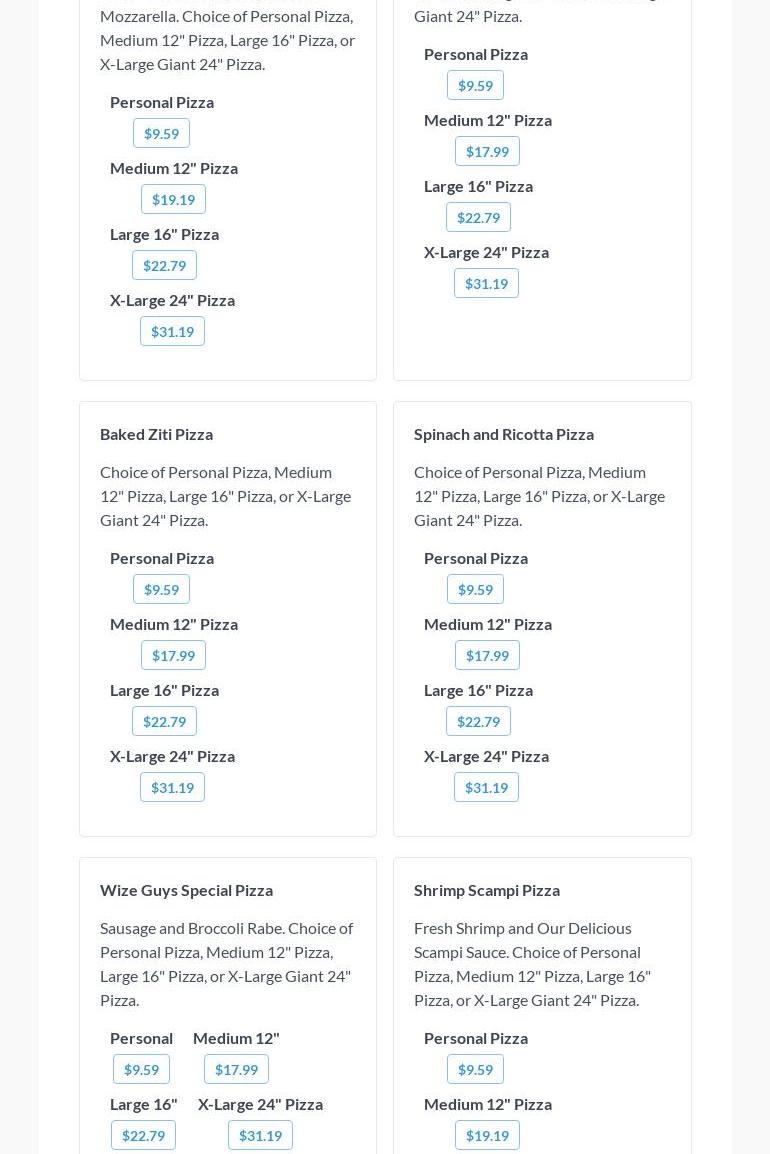The height and width of the screenshot is (1154, 770).
Task: Choose Spinach and Ricotta Medium $17.99 price
Action: tap(487, 655)
